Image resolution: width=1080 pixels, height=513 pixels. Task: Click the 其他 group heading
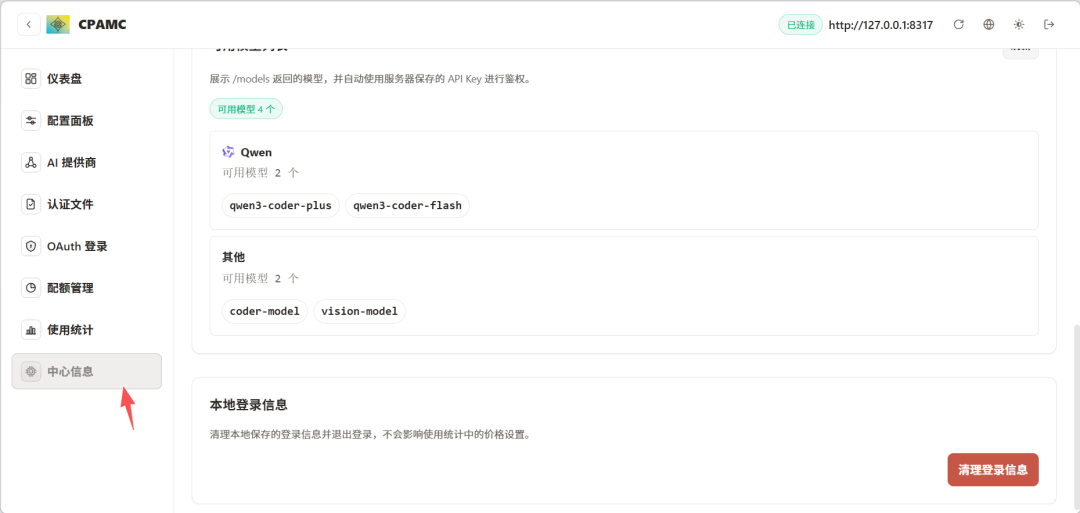point(233,257)
